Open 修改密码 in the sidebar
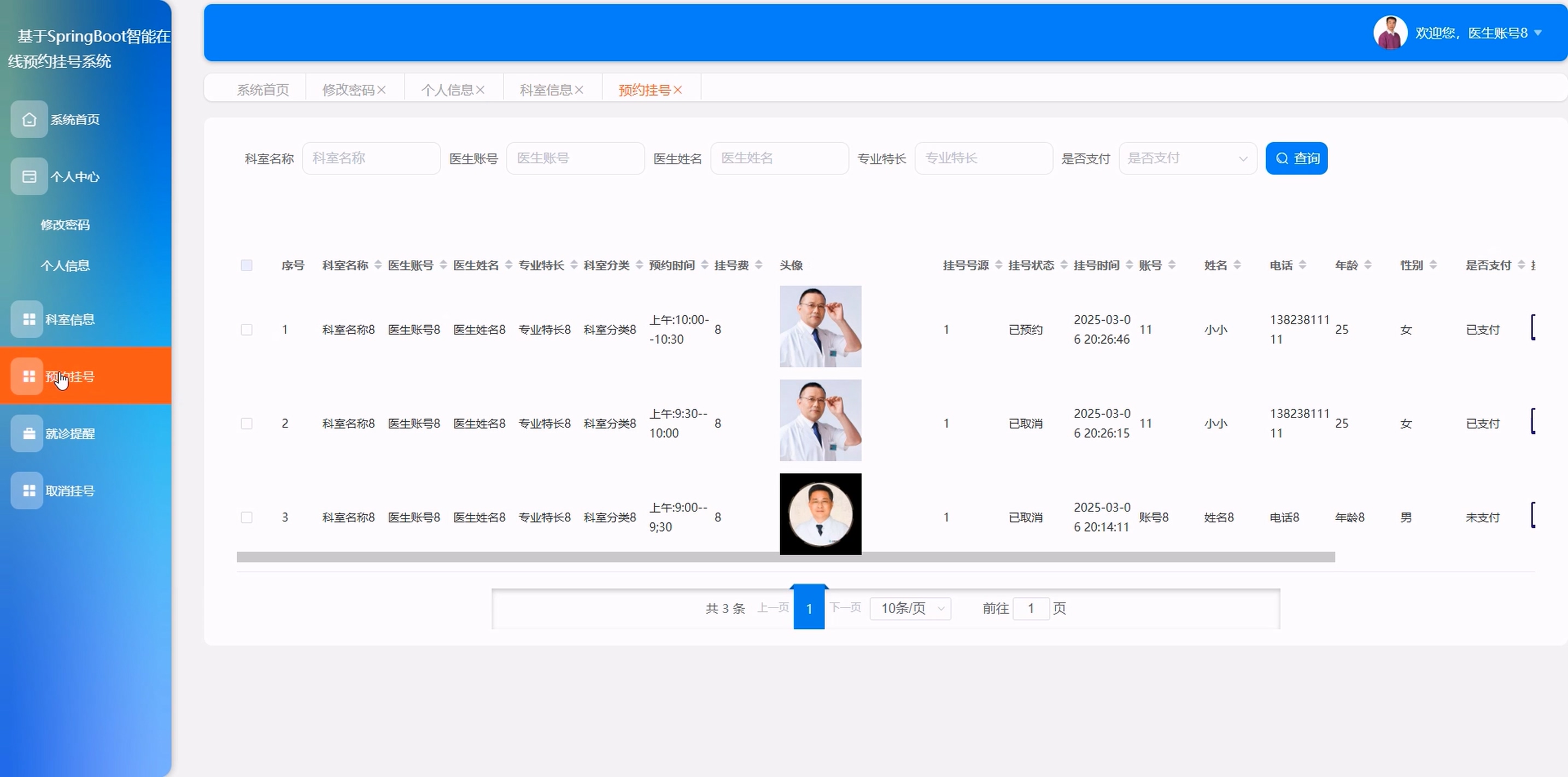This screenshot has height=777, width=1568. [65, 225]
